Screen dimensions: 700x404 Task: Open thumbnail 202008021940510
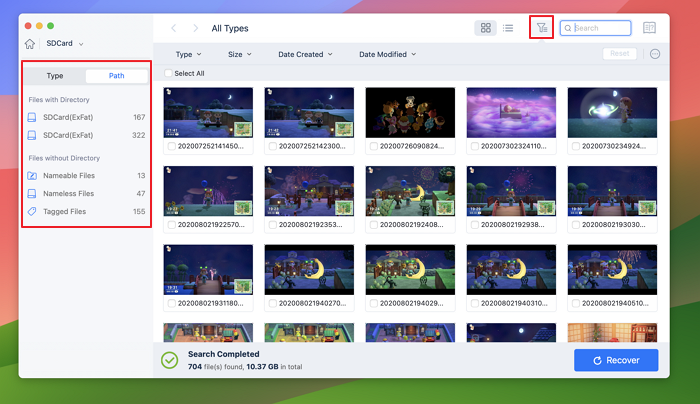point(612,270)
